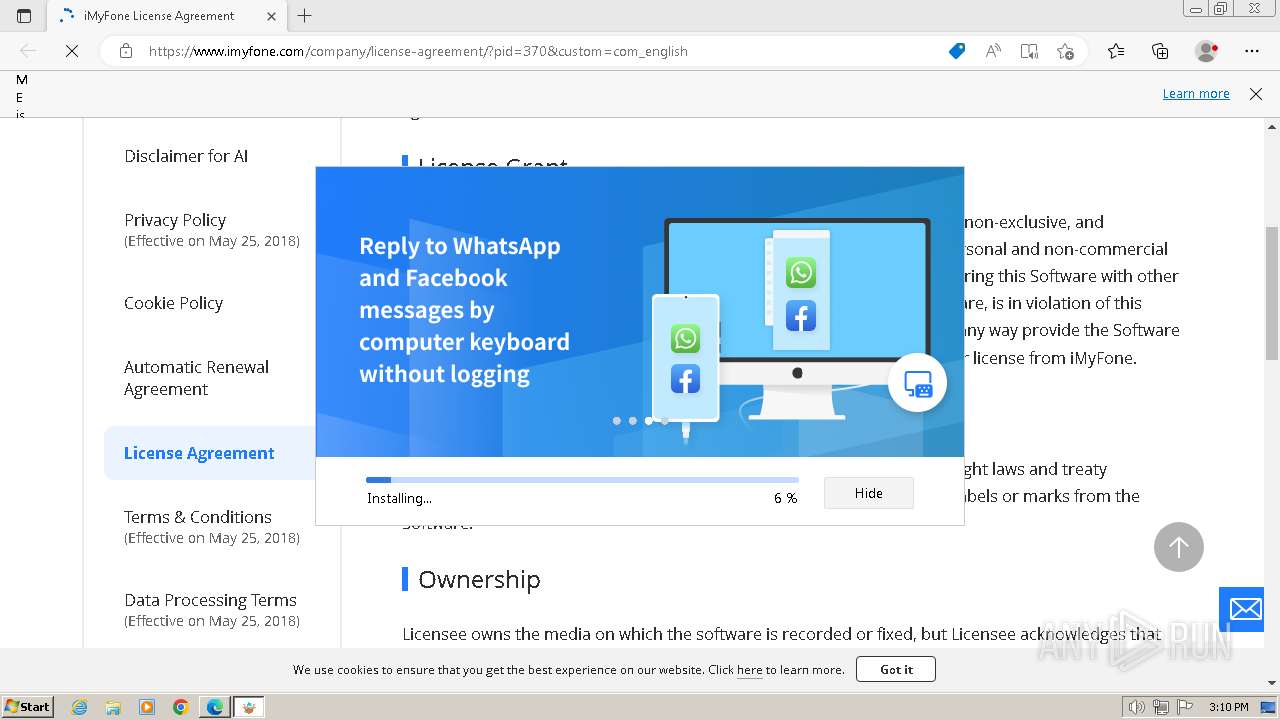Click the network tray icon

(x=1161, y=707)
